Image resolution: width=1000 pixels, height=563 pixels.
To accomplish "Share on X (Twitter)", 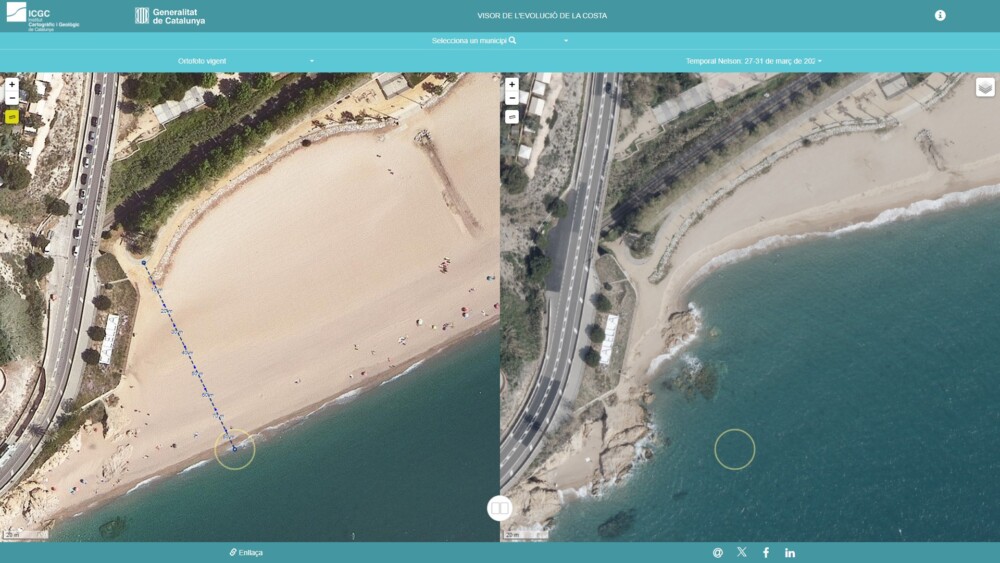I will (x=742, y=552).
